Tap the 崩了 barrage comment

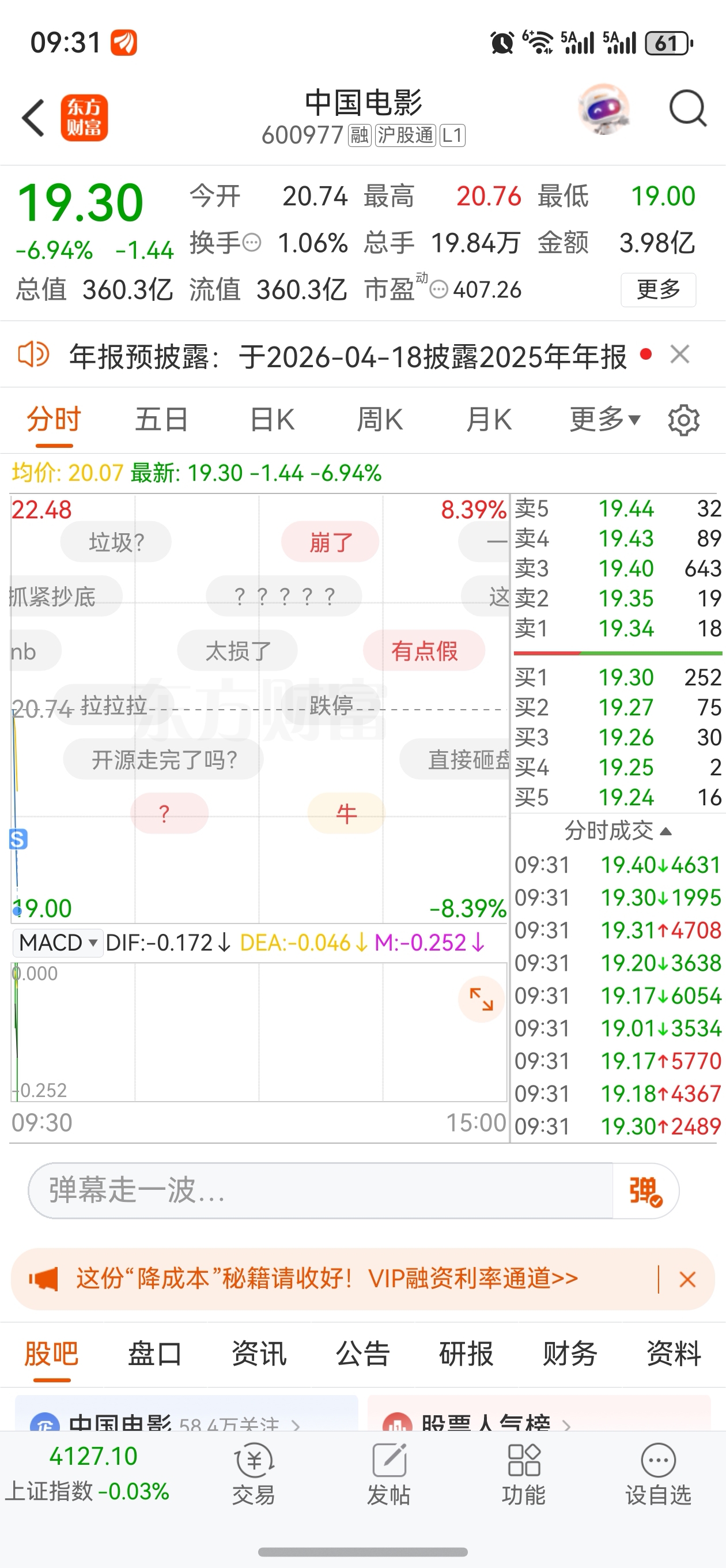(x=330, y=542)
